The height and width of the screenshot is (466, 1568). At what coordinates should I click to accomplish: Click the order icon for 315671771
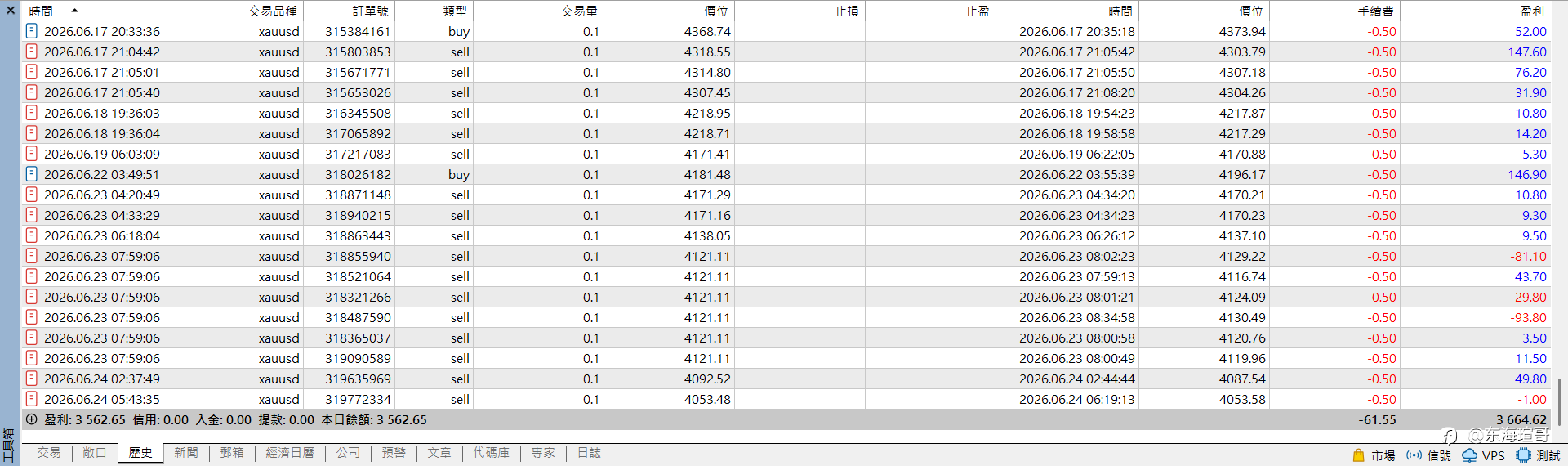click(31, 72)
